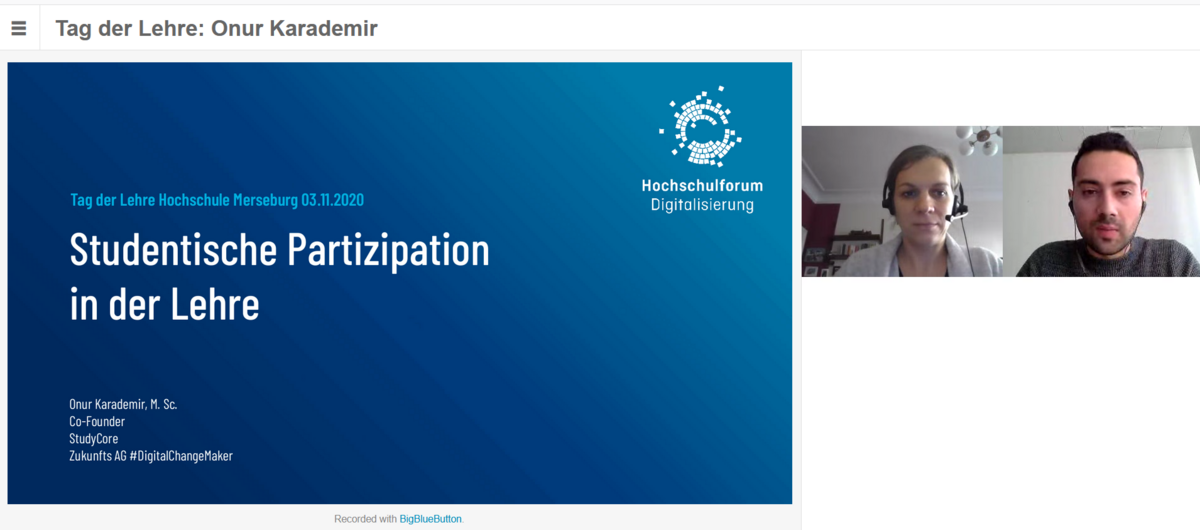Click the Digitalisierung word under the logo

702,205
